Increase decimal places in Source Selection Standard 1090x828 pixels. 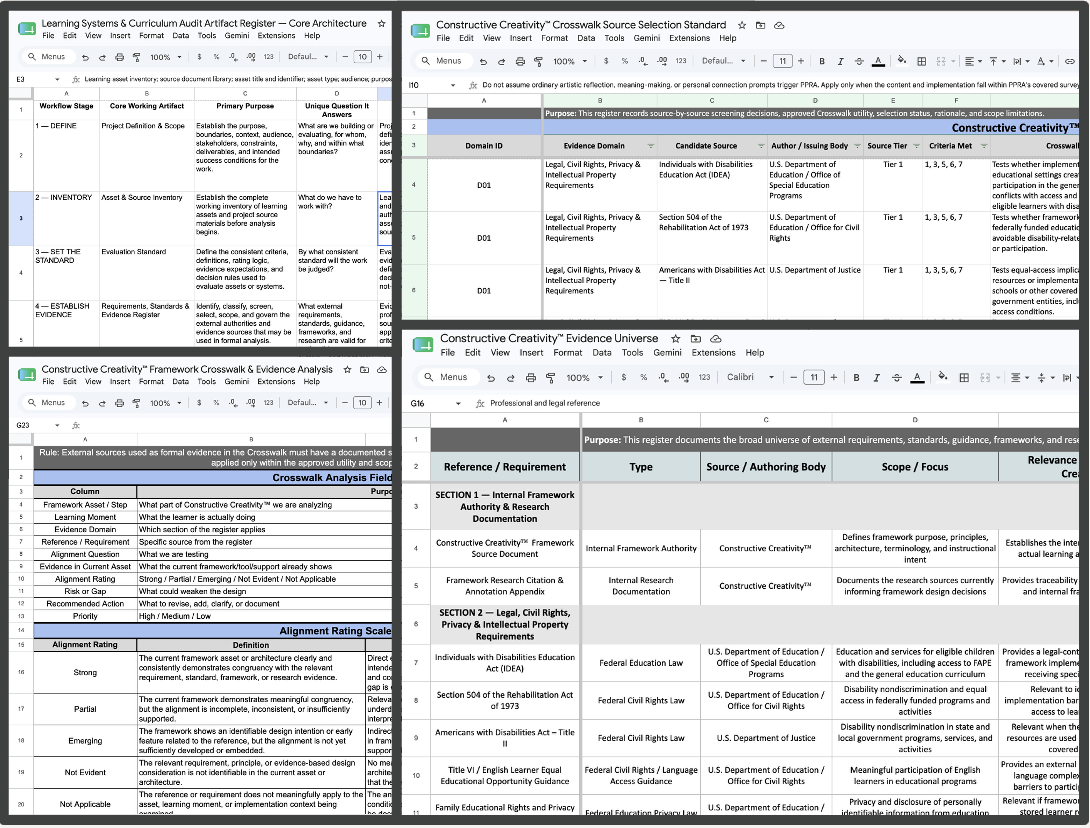(662, 61)
